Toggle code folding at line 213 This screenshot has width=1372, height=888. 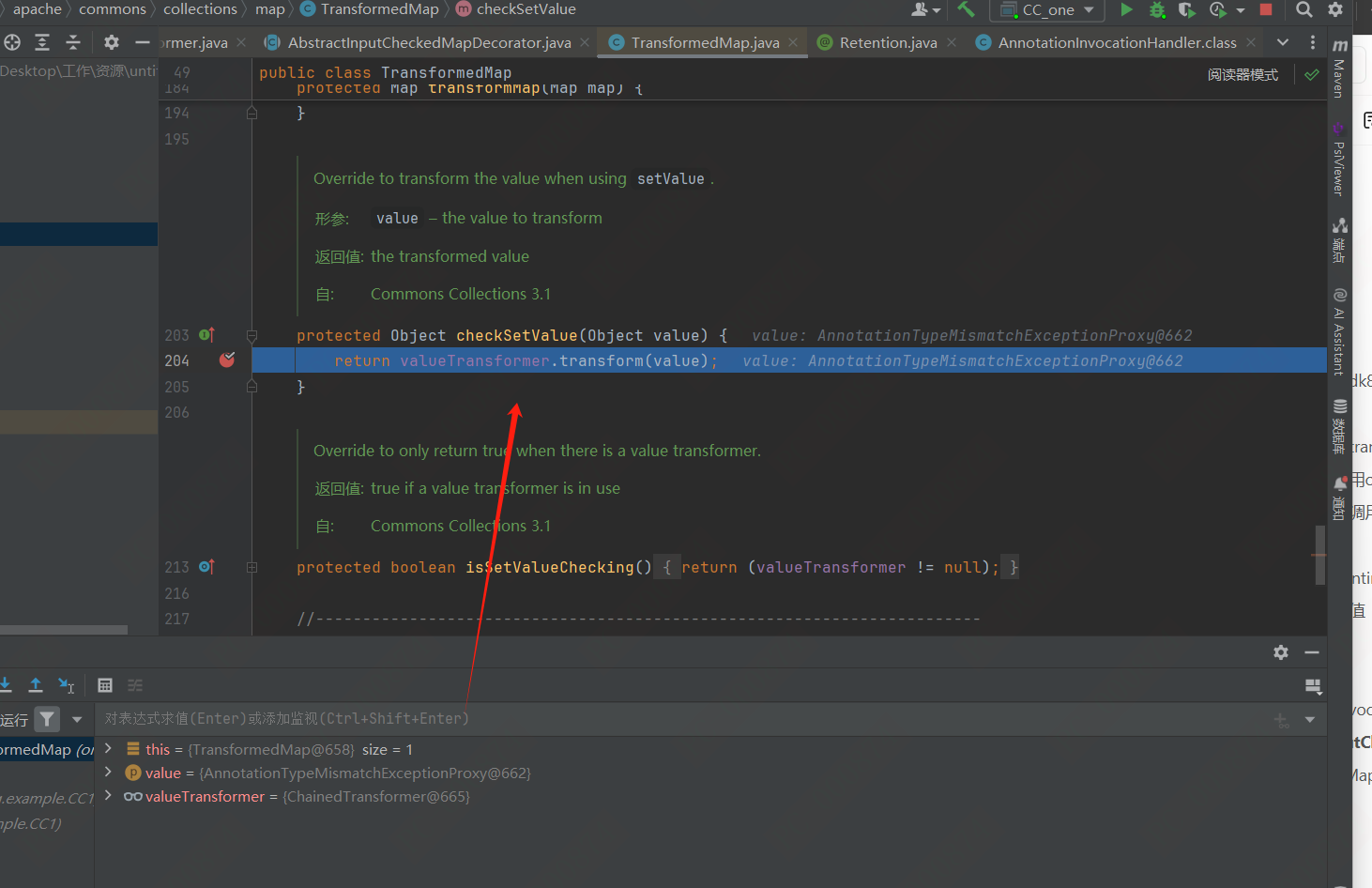coord(252,567)
